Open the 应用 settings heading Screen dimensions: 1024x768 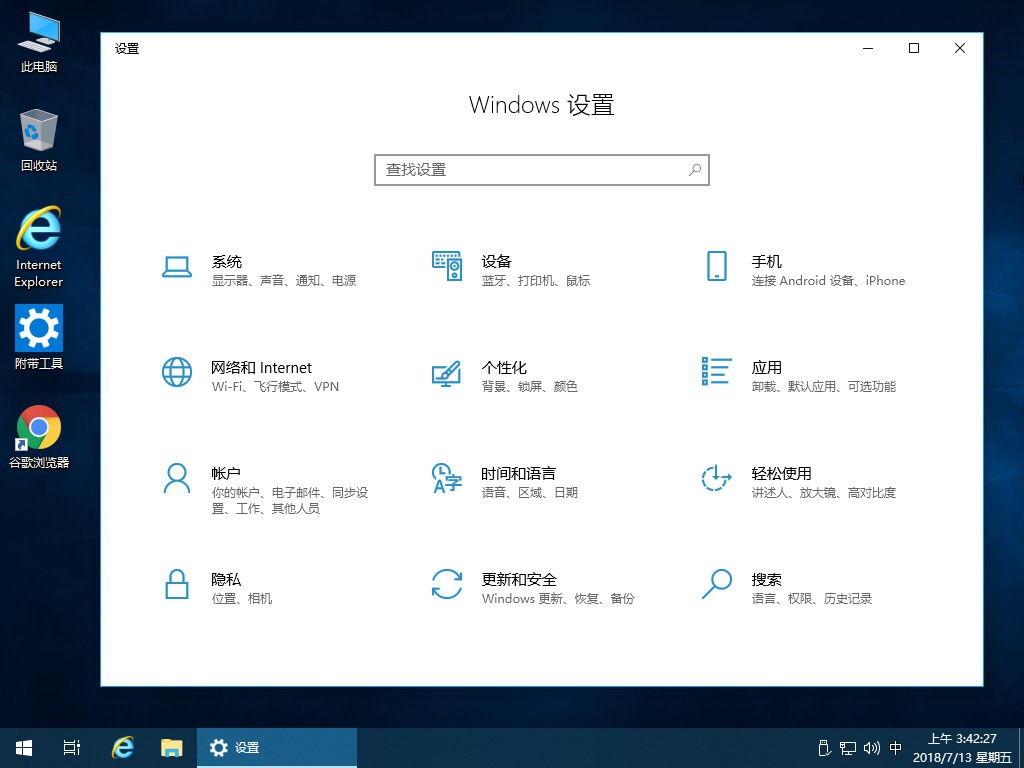767,368
